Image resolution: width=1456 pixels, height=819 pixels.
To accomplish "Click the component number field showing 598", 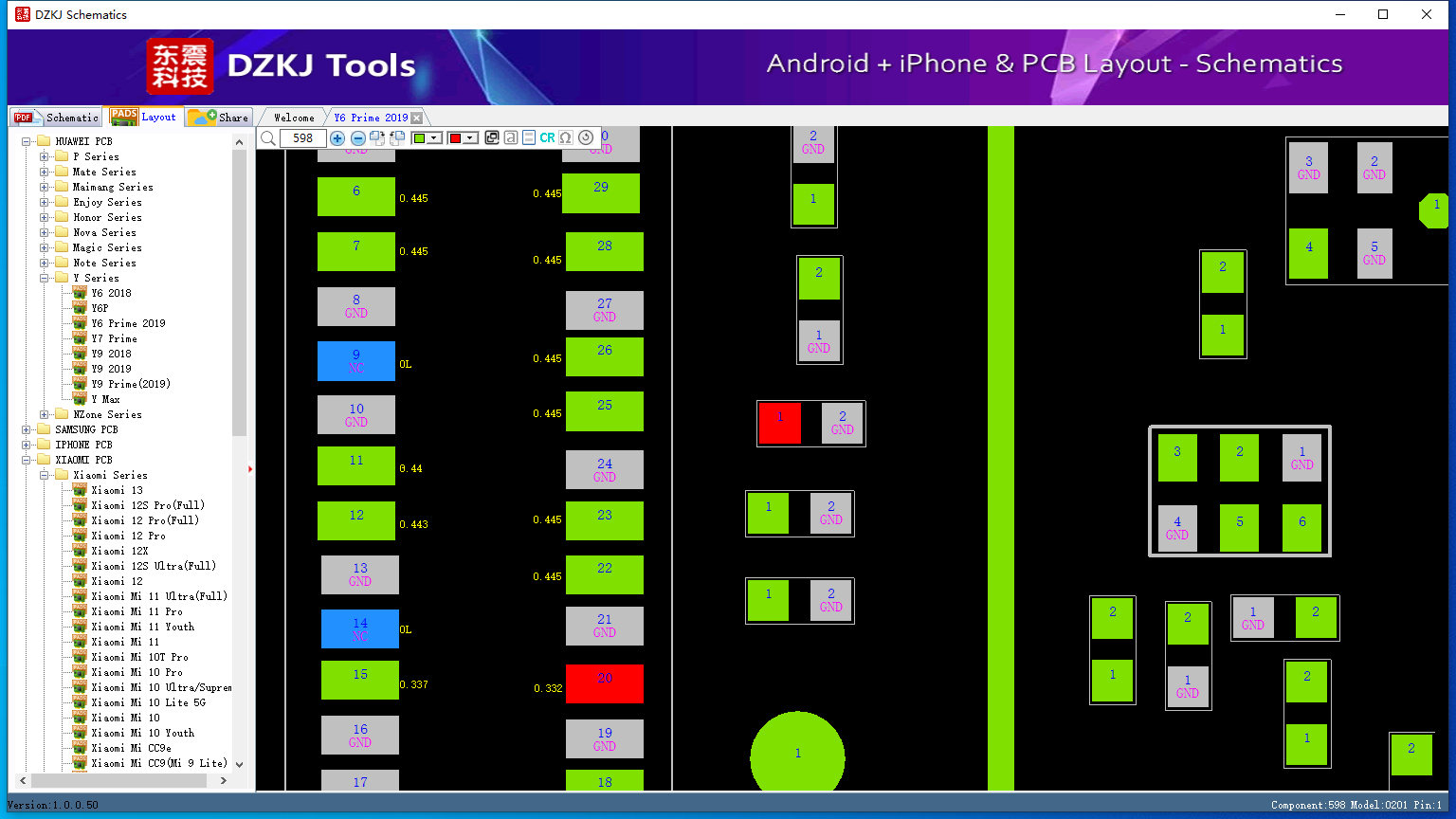I will click(x=303, y=138).
